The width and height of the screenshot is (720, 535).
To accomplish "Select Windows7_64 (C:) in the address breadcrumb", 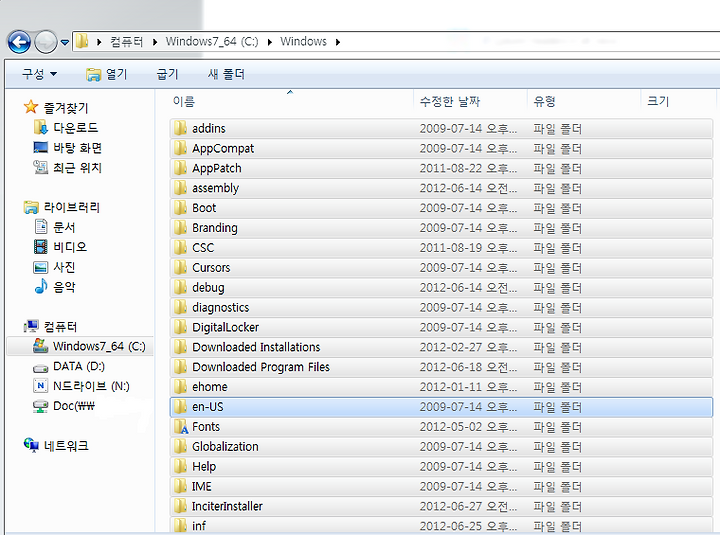I will pos(212,42).
